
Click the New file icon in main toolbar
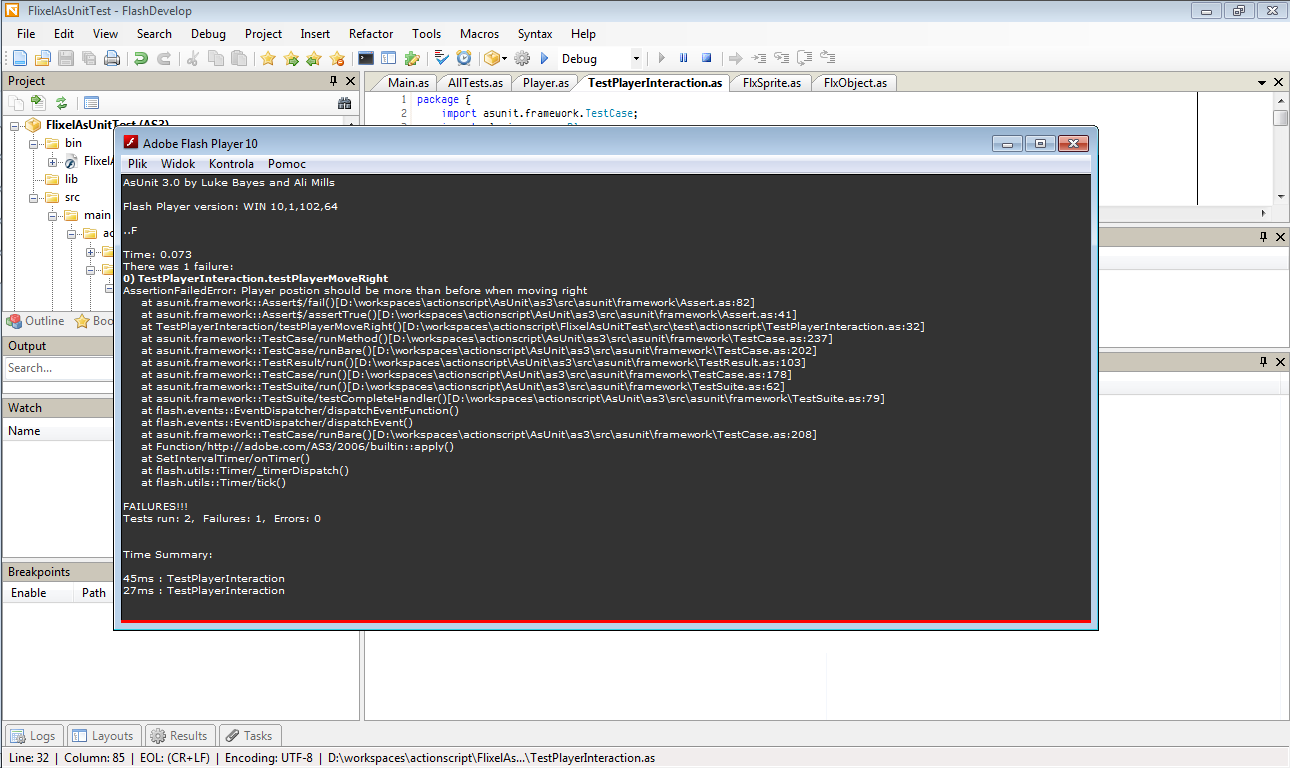tap(20, 59)
